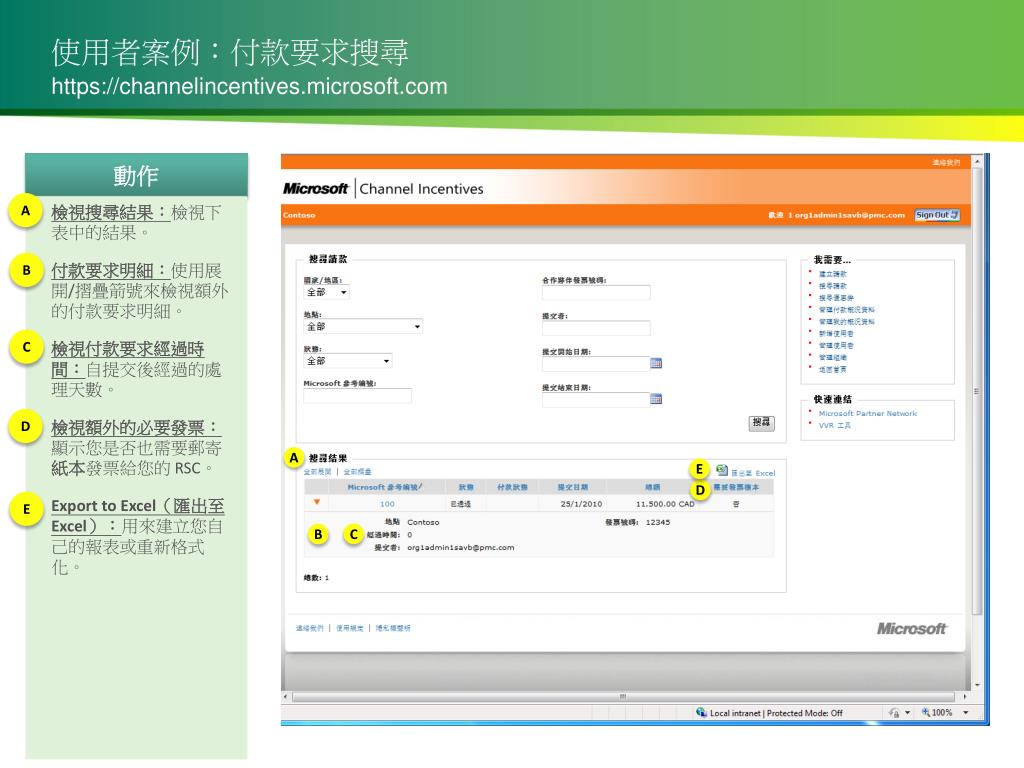Sort by the 狀態 status column header
This screenshot has height=768, width=1024.
[x=466, y=487]
